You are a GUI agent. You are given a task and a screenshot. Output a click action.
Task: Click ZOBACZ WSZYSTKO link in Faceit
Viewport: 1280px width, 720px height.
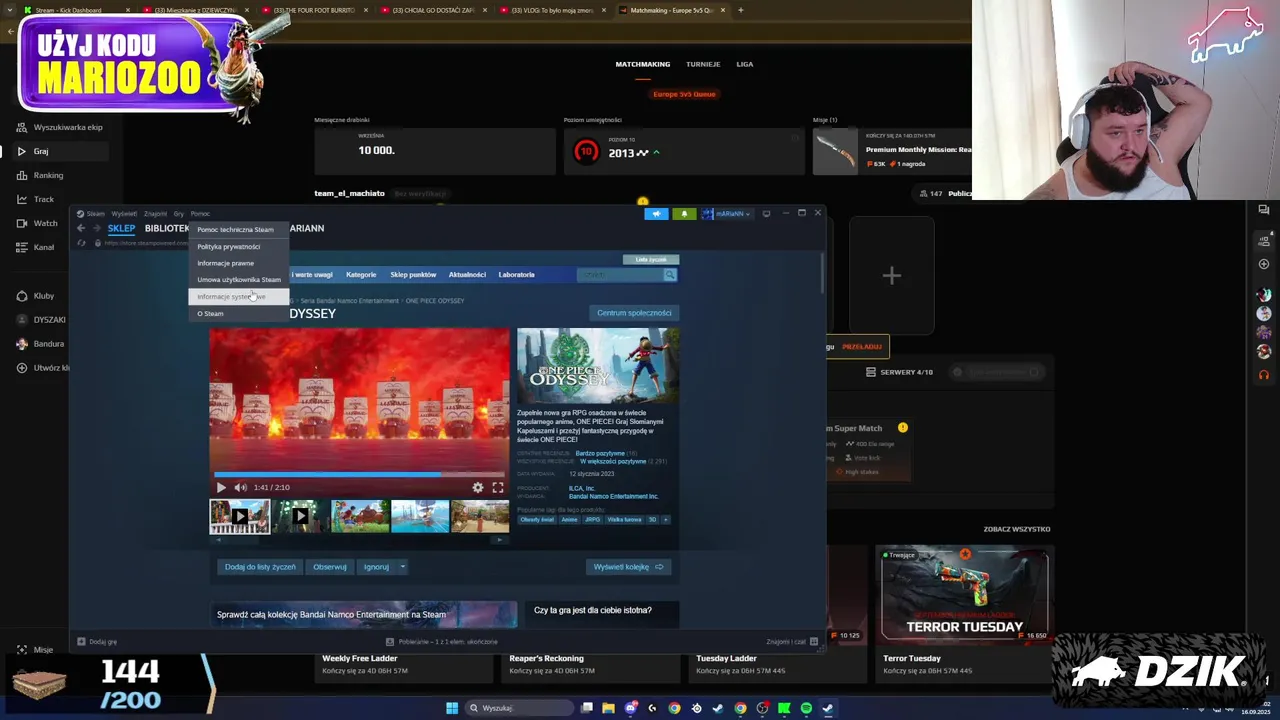pos(1017,529)
